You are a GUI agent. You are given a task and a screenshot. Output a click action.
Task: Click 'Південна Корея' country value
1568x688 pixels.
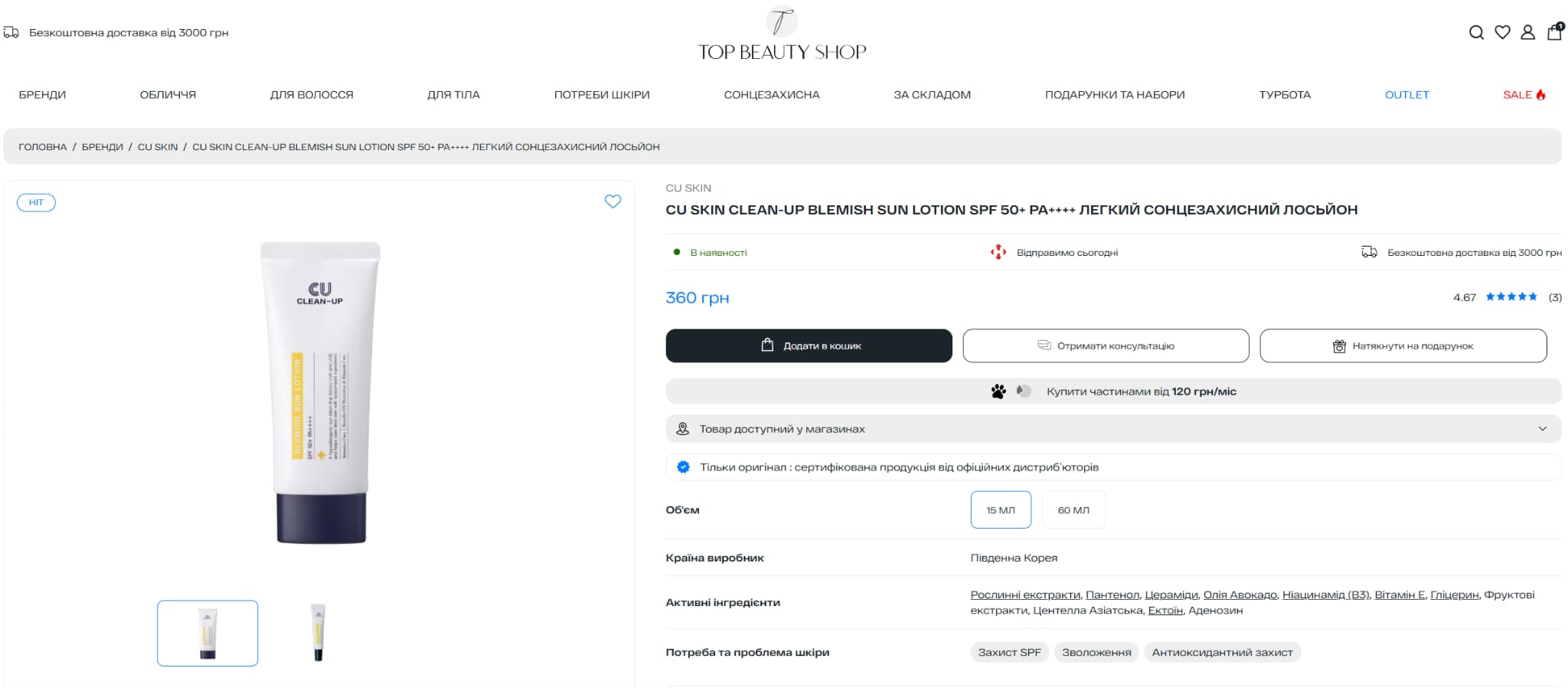tap(1014, 558)
